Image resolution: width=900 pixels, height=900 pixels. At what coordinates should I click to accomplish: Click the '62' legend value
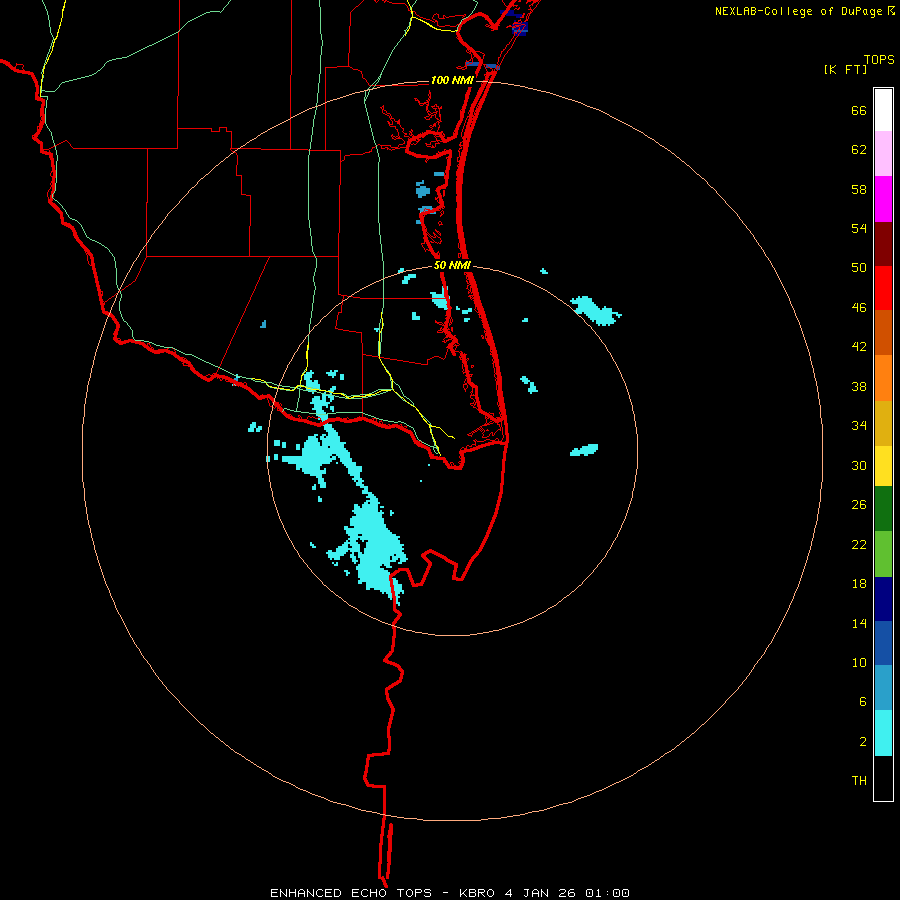click(859, 149)
